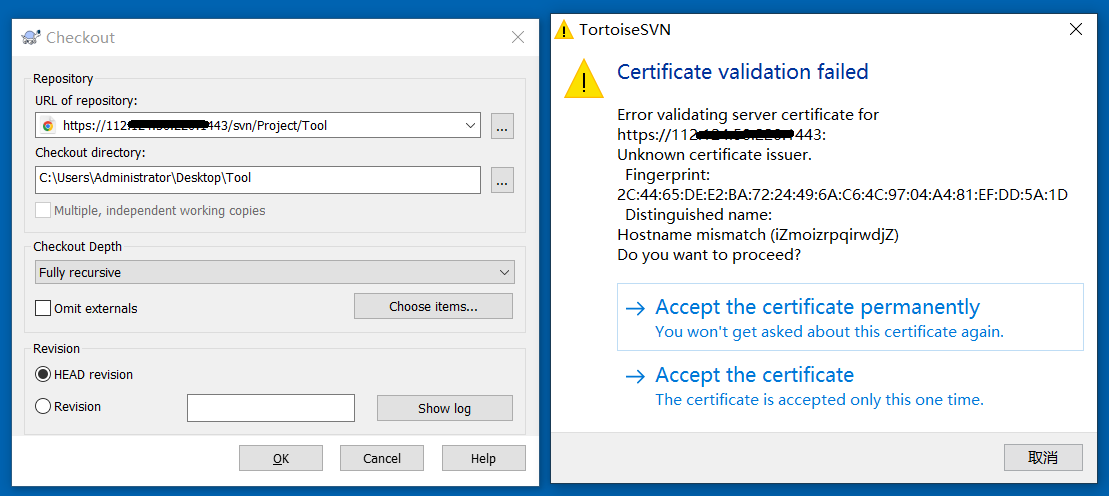This screenshot has height=496, width=1109.
Task: Open the Choose items... button
Action: pos(433,306)
